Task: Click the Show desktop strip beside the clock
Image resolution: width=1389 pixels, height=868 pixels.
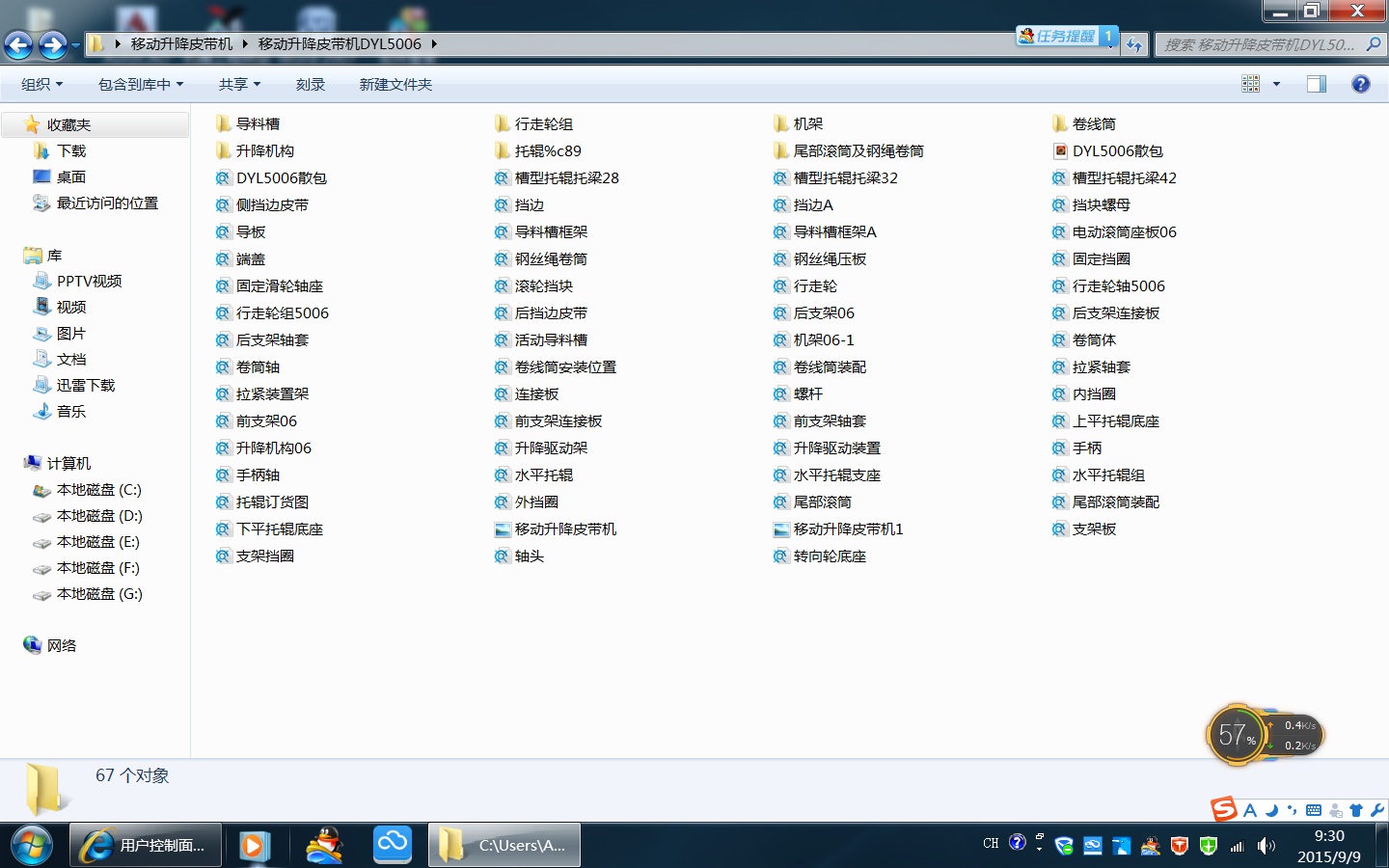Action: 1381,846
